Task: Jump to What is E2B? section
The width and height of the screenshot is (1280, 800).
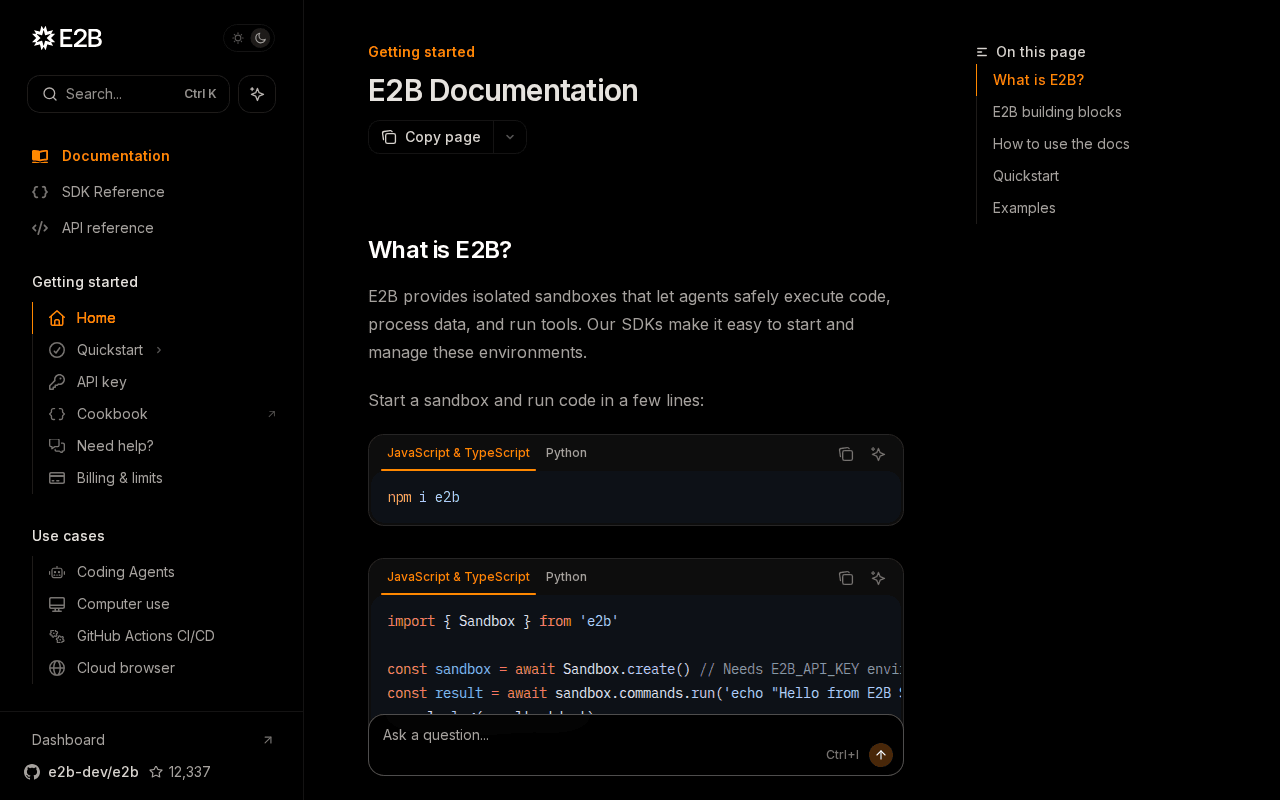Action: pos(1038,80)
